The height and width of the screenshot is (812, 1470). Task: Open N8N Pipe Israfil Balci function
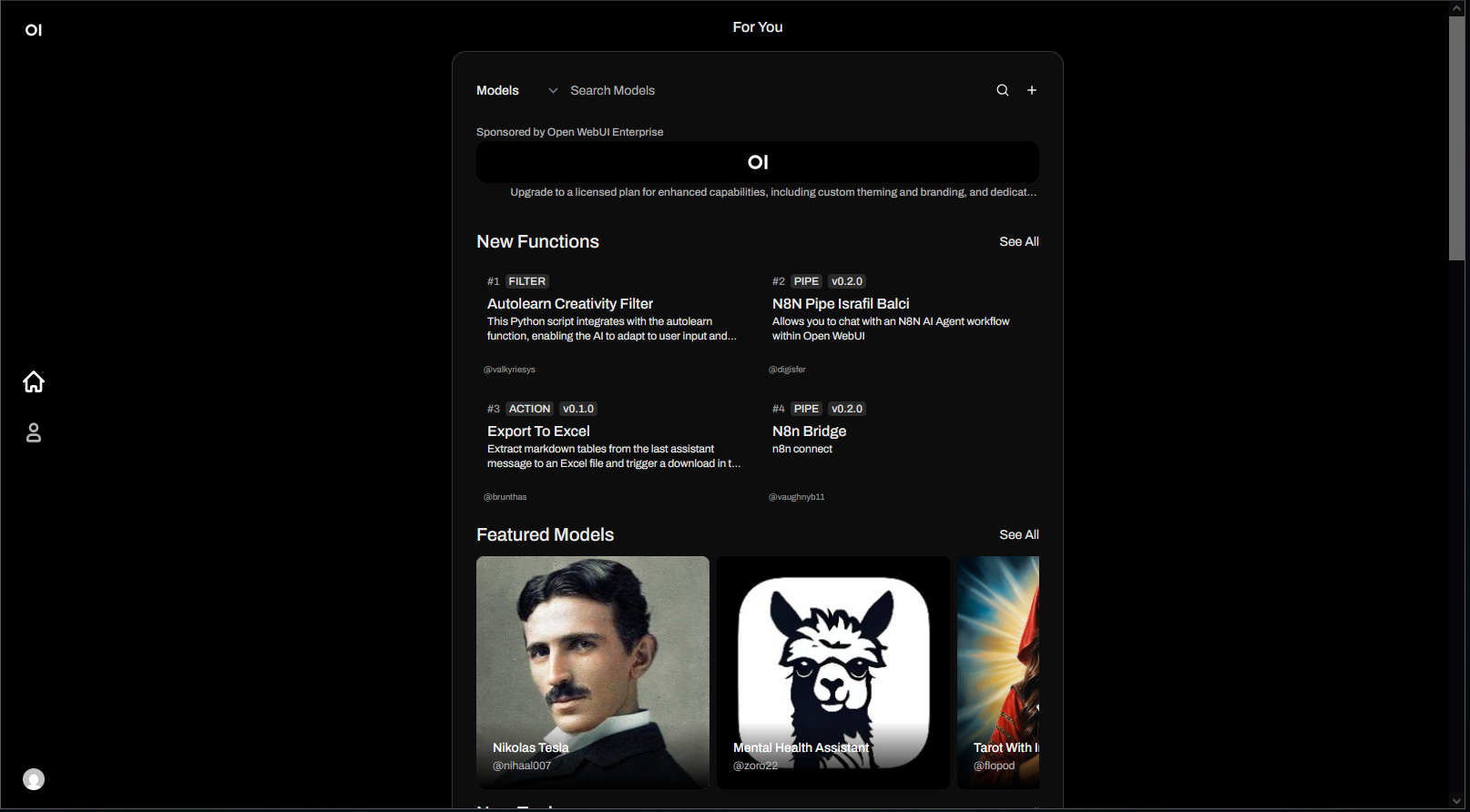841,304
